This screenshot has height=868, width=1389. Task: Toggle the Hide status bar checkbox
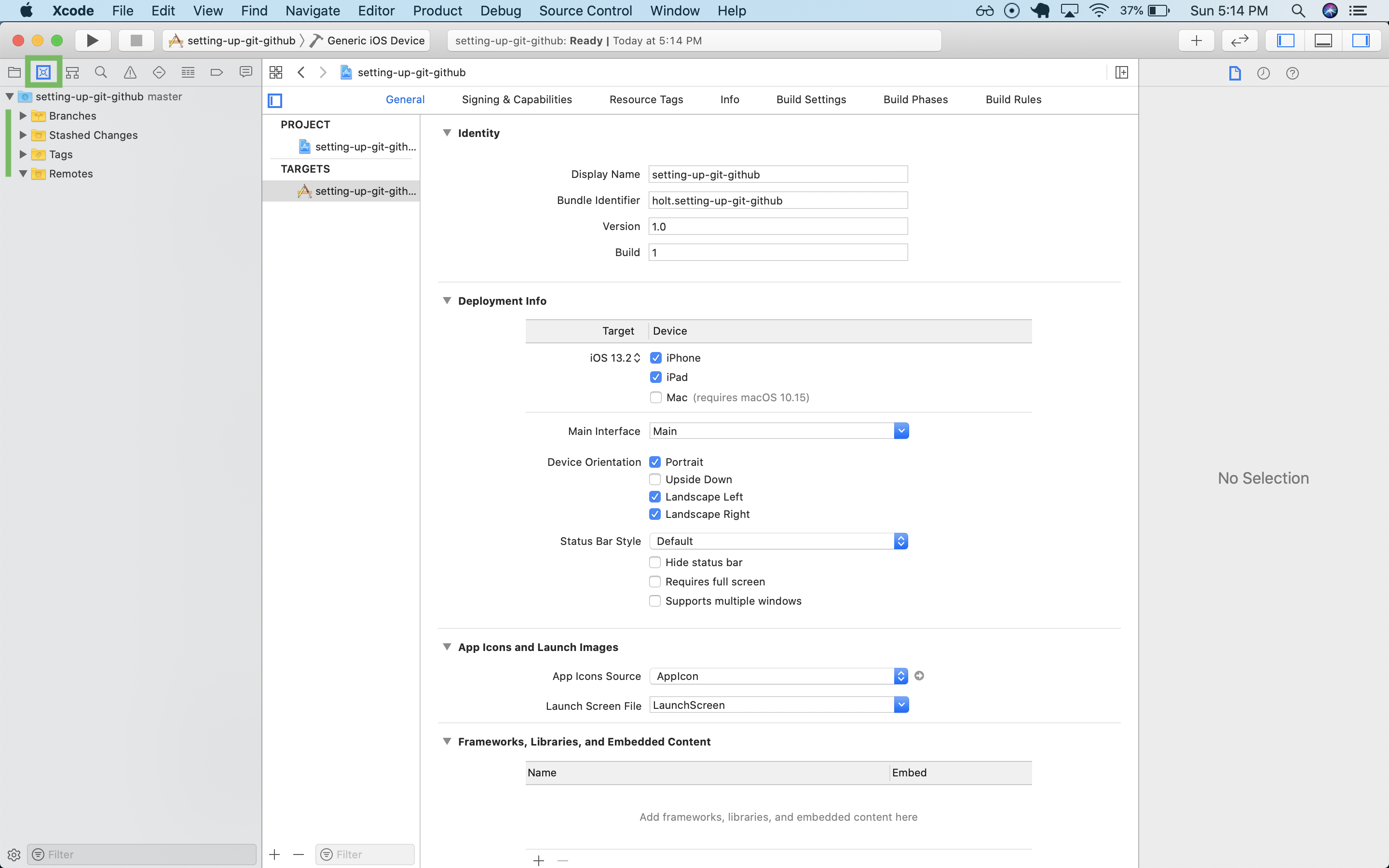point(655,562)
